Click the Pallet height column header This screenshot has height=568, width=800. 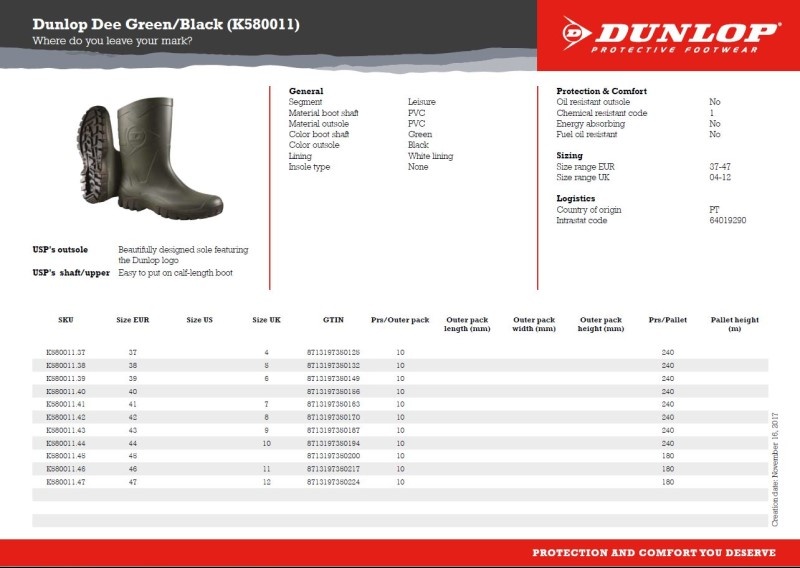click(x=734, y=324)
